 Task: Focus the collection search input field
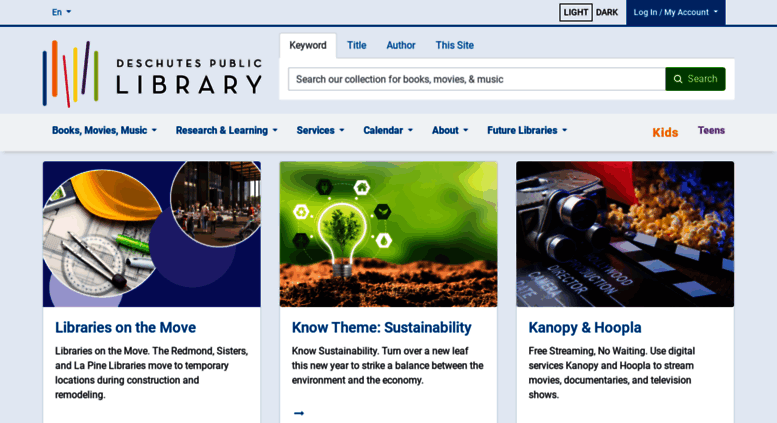477,79
